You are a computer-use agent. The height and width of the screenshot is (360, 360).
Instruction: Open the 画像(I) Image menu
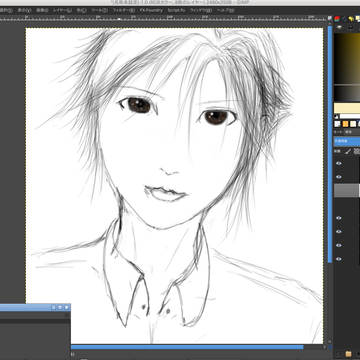(x=42, y=10)
